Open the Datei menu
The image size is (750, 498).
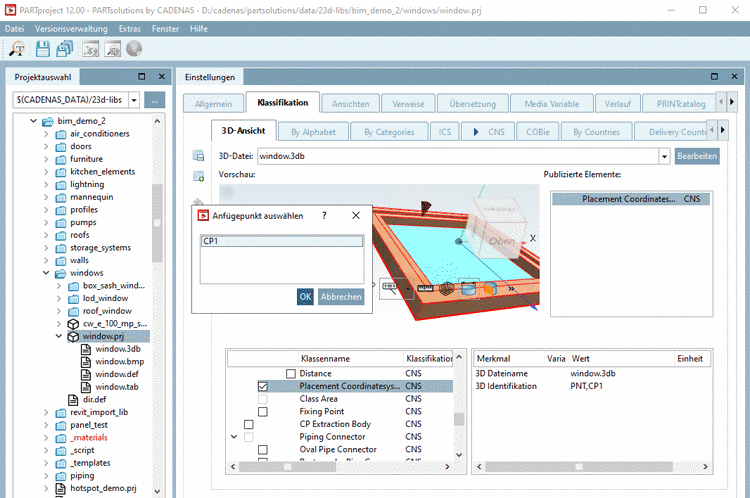14,29
